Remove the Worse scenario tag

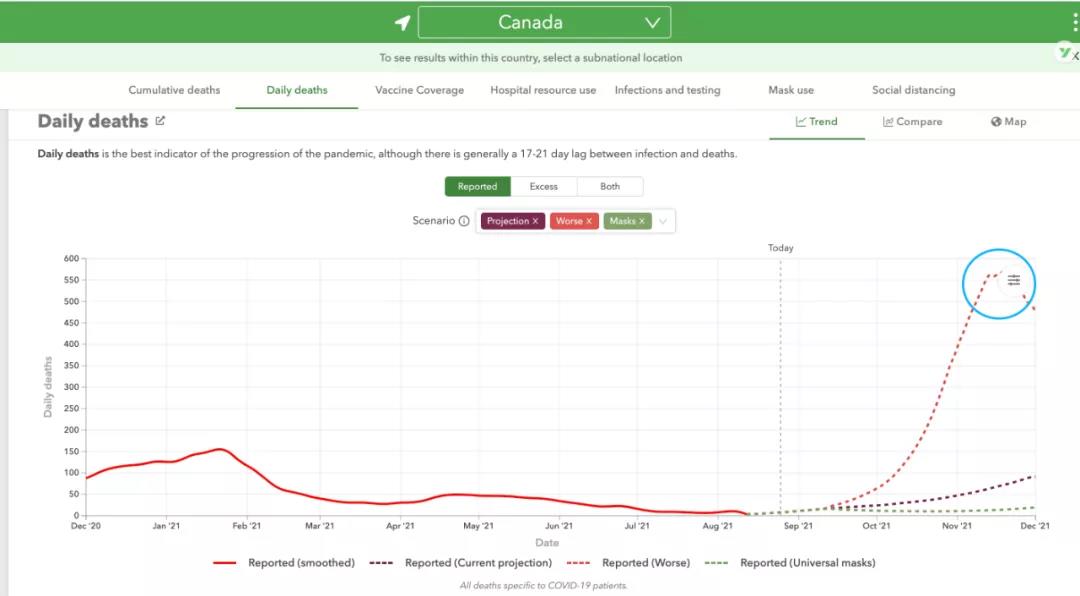[589, 221]
